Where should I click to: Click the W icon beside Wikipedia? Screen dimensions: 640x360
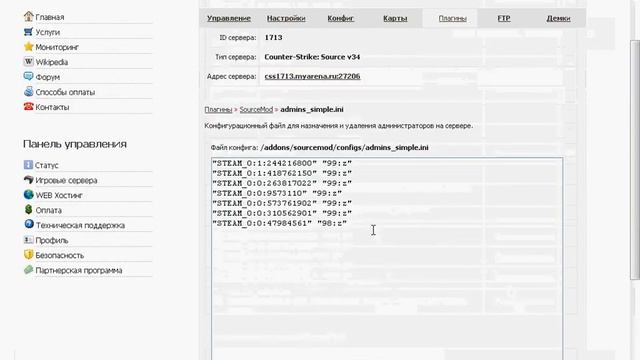(28, 62)
